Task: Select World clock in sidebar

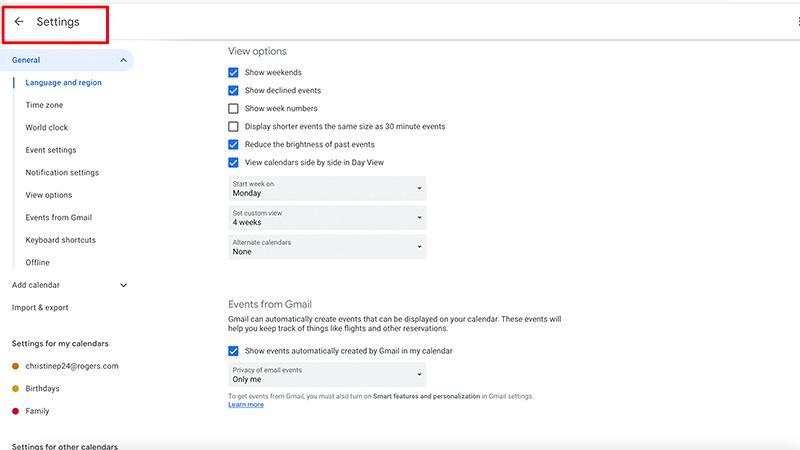Action: (x=47, y=128)
